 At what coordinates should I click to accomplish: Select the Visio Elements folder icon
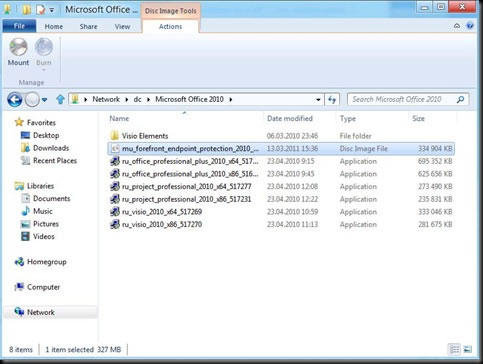[115, 136]
